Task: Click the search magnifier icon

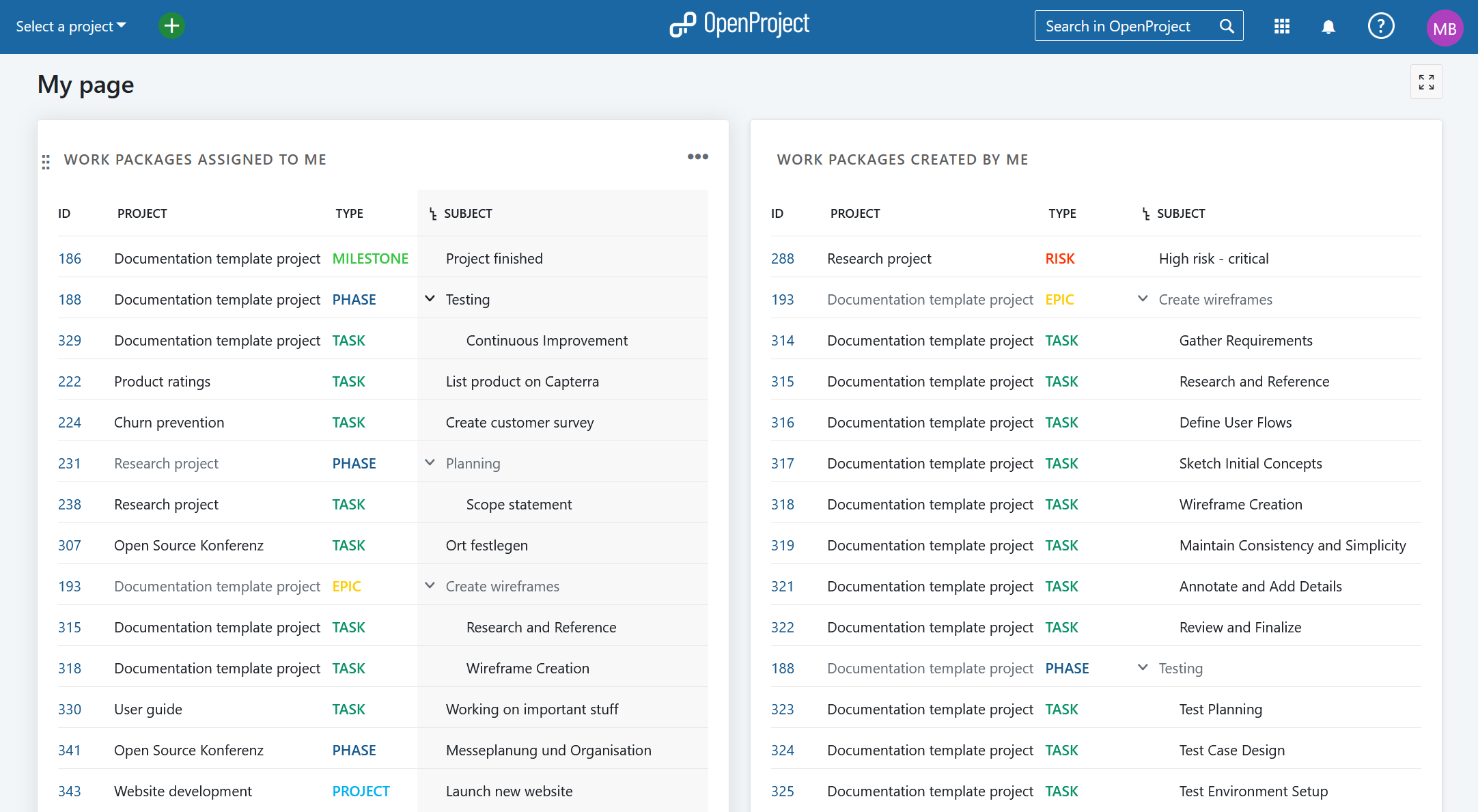Action: 1227,26
